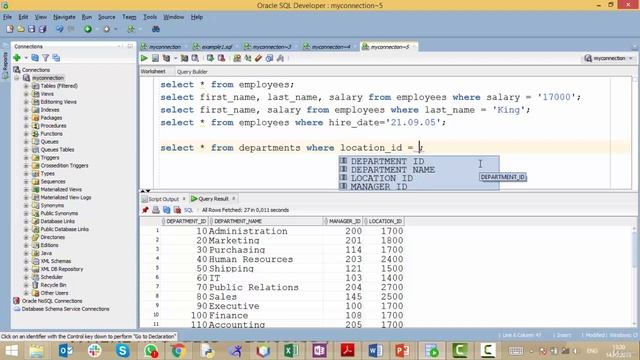
Task: Click the Delete row icon in Query Result
Action: 177,210
